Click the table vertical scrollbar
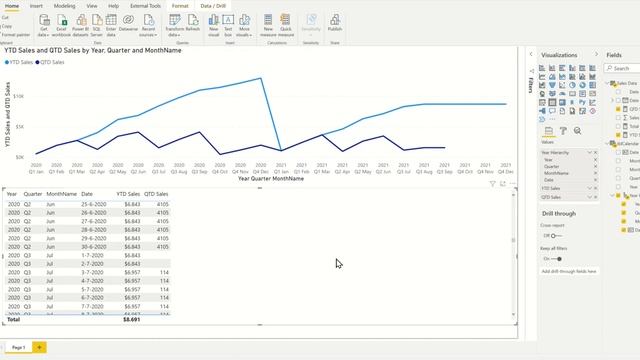Viewport: 640px width, 360px height. click(513, 254)
